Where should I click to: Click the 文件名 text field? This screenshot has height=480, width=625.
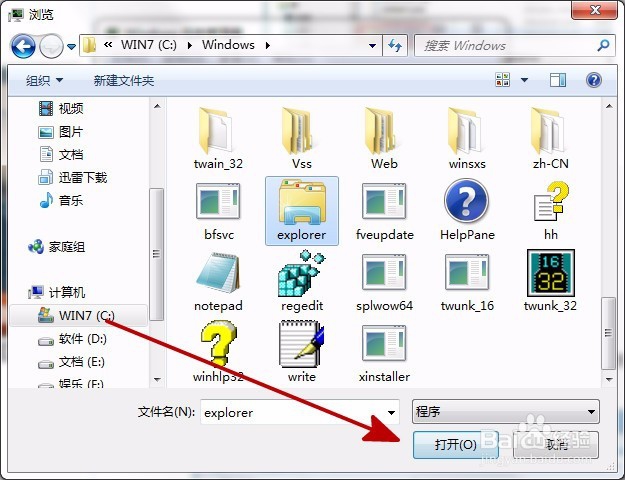(x=293, y=412)
